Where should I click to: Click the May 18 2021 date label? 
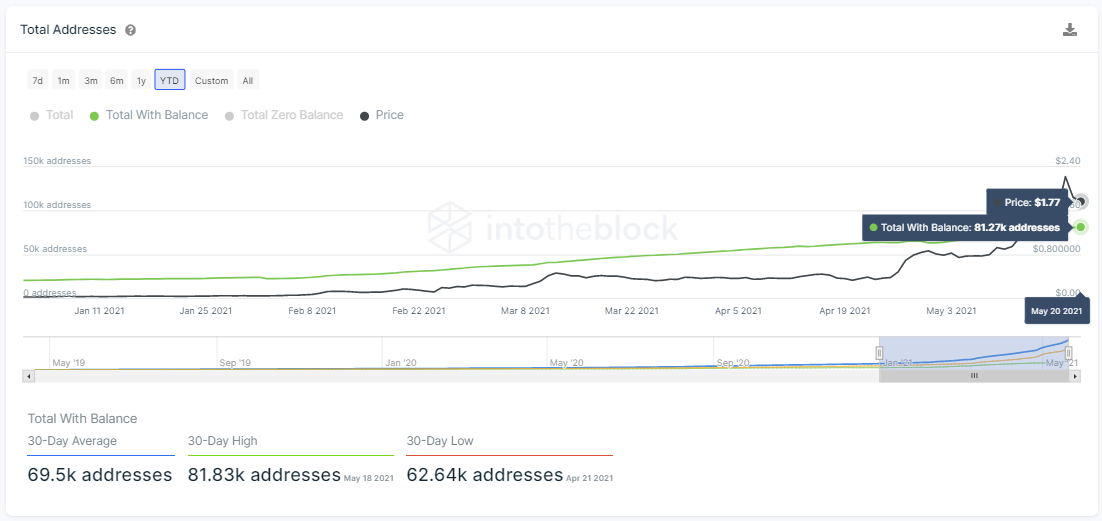click(368, 478)
